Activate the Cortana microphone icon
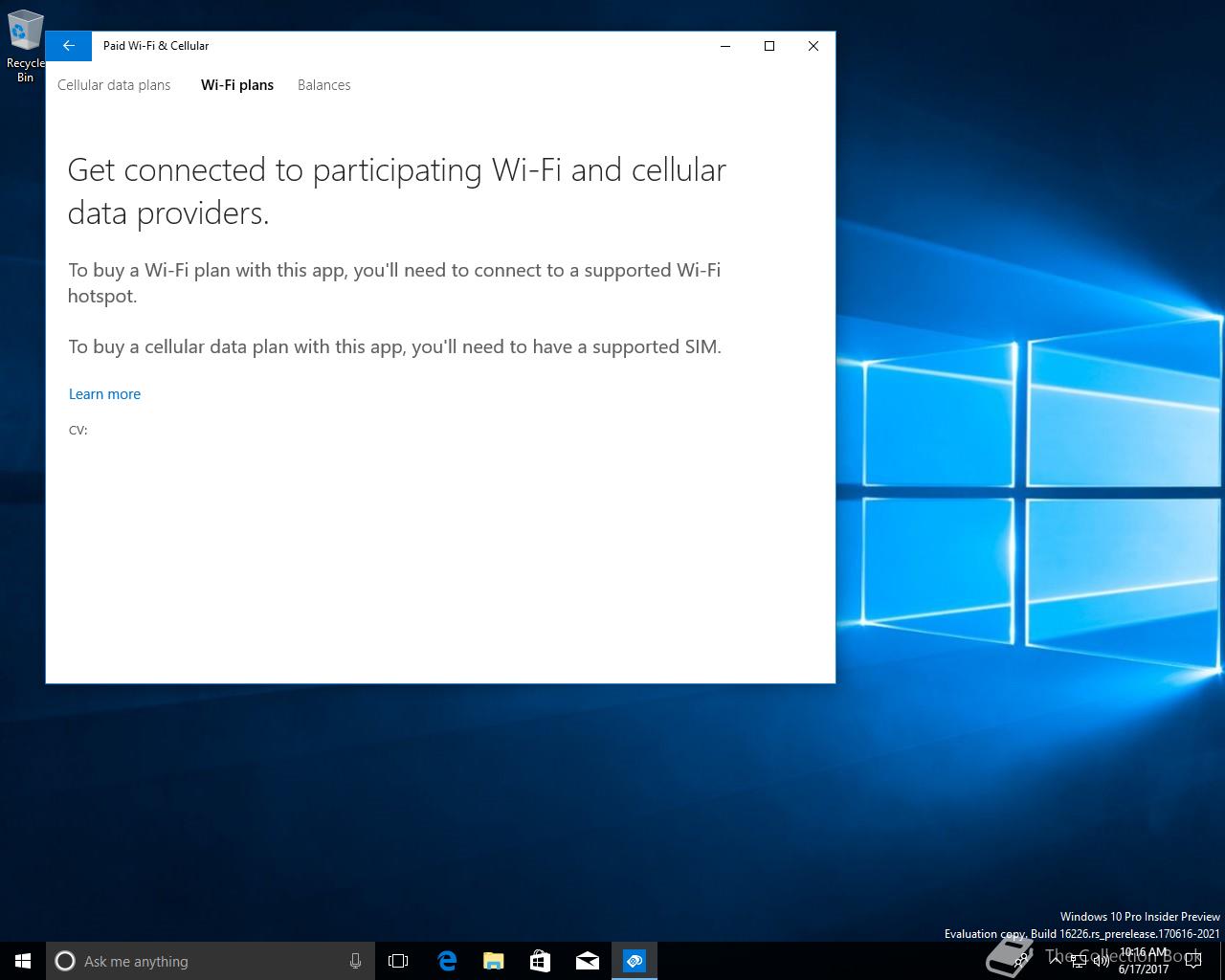1225x980 pixels. (355, 961)
